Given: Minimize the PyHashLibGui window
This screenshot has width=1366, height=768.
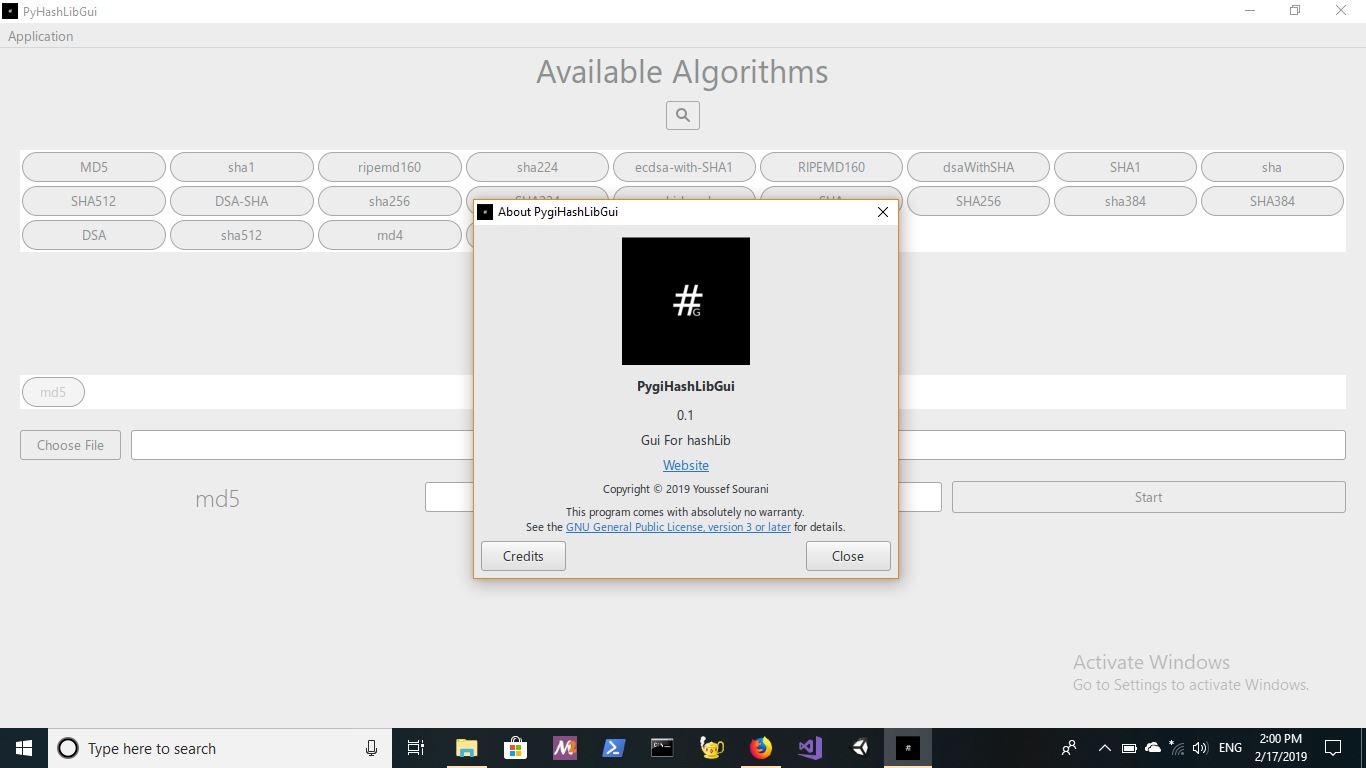Looking at the screenshot, I should pos(1250,11).
